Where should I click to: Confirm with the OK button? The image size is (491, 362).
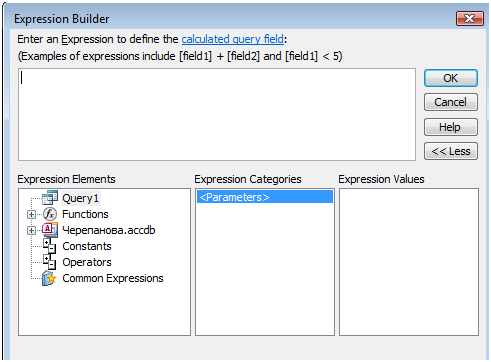pyautogui.click(x=451, y=78)
